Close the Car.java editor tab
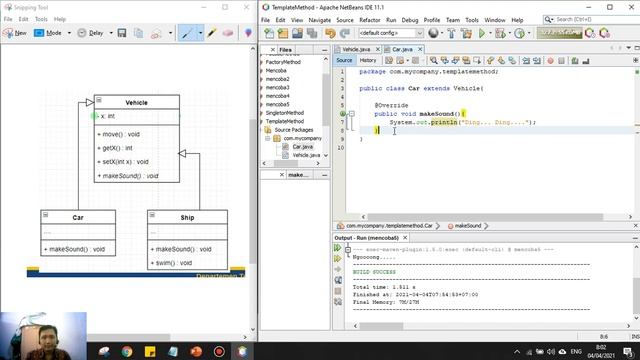This screenshot has width=640, height=360. pyautogui.click(x=420, y=49)
